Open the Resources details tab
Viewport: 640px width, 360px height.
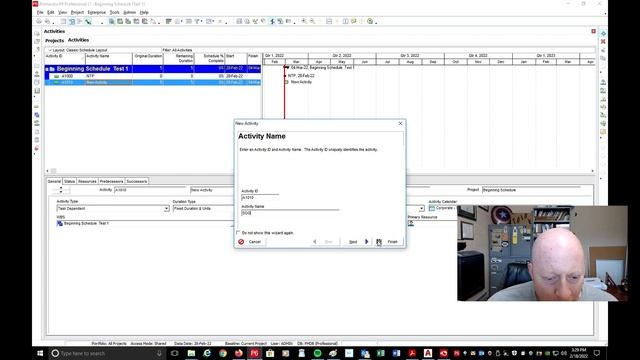(x=87, y=181)
